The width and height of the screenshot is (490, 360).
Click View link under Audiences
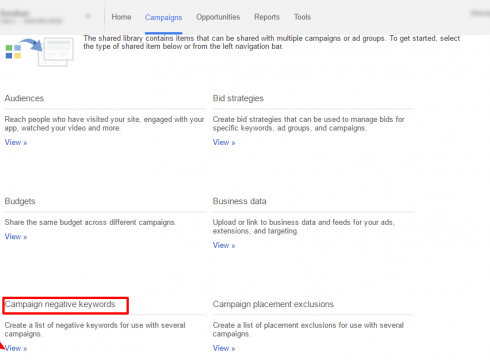click(x=16, y=142)
